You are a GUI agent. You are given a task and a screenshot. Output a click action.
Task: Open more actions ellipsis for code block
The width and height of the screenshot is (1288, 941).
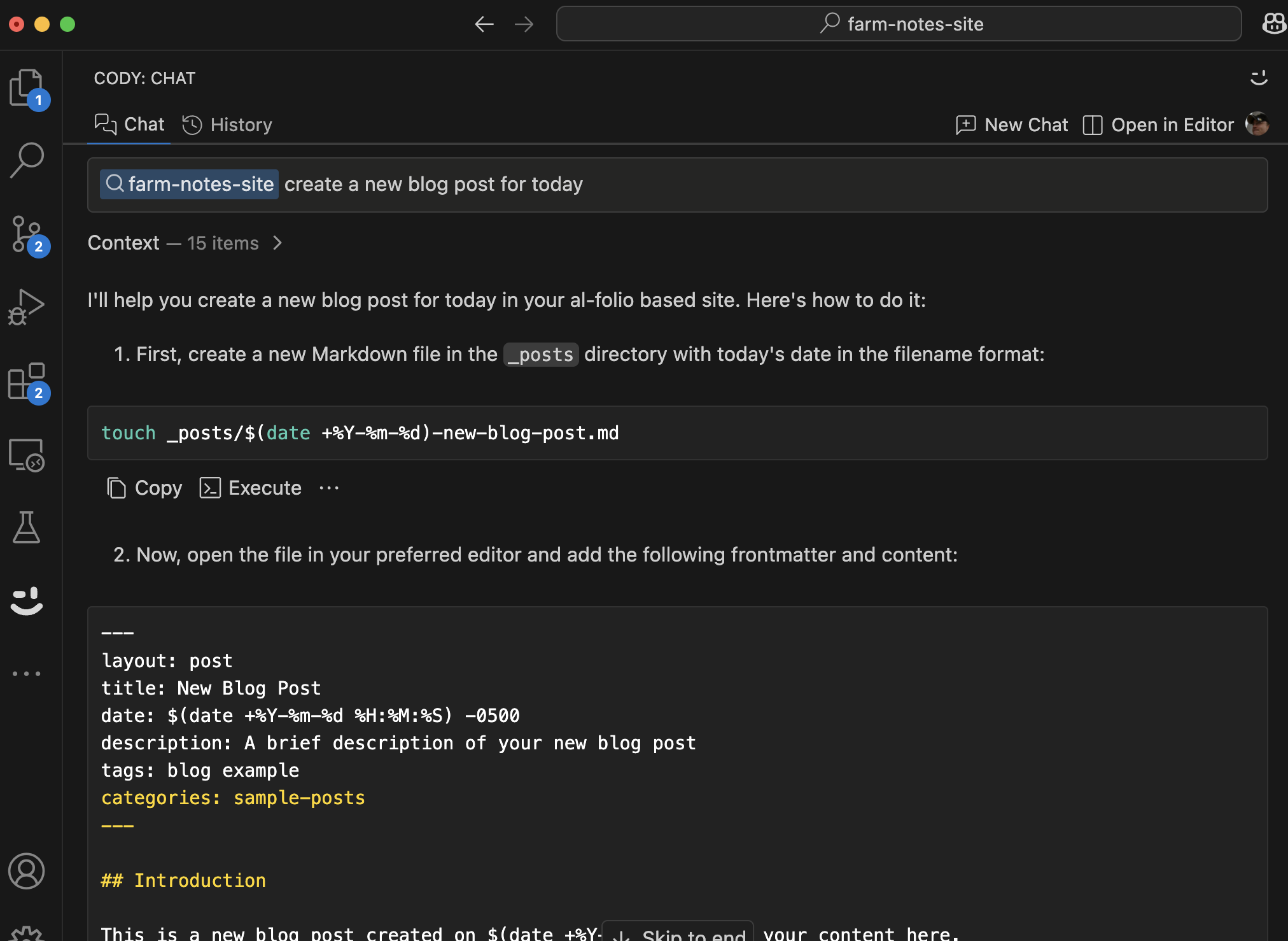329,488
